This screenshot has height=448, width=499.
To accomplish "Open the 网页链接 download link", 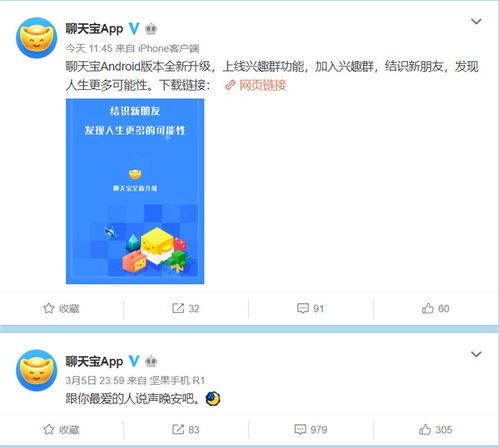I will (x=256, y=85).
